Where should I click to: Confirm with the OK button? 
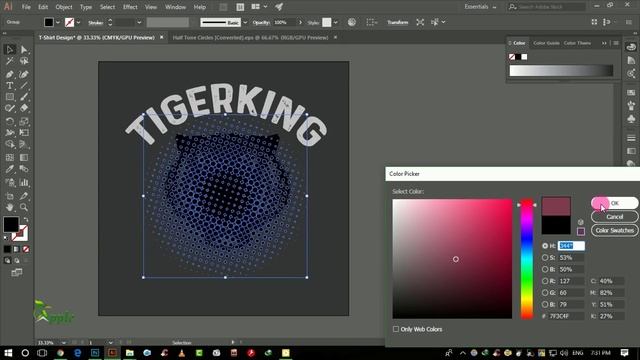(x=615, y=203)
